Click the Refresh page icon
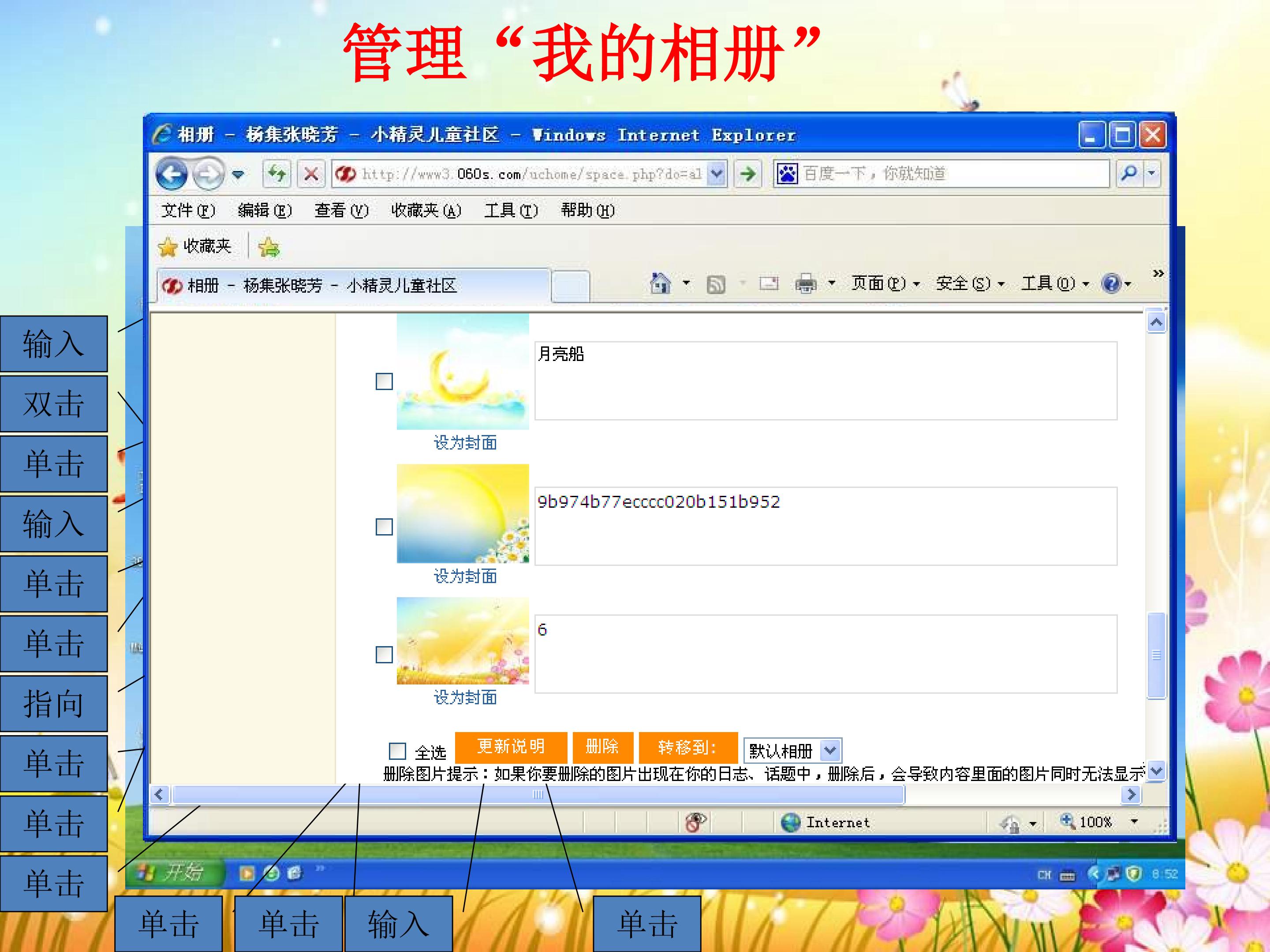1270x952 pixels. 277,173
